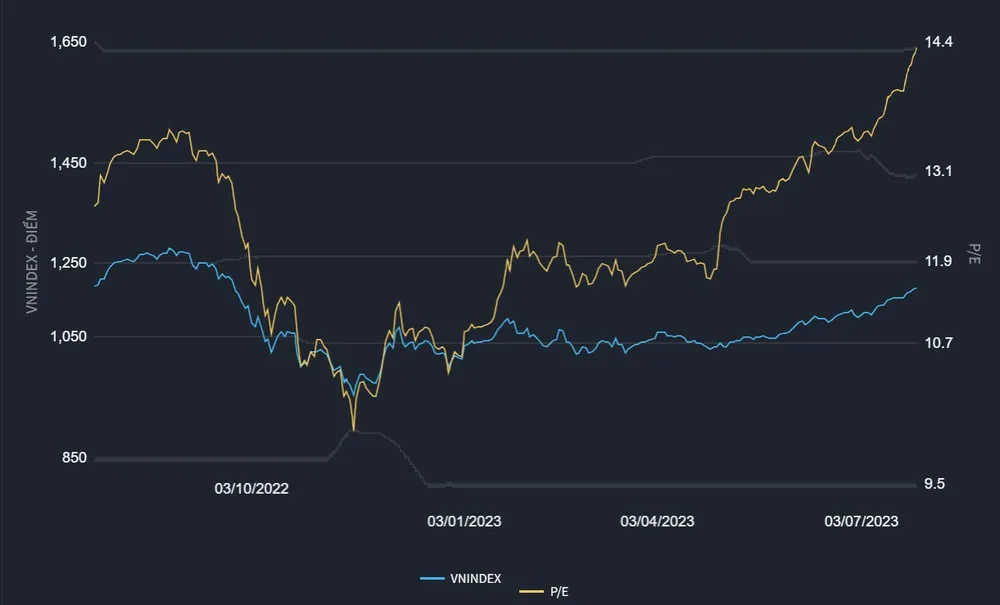Viewport: 1000px width, 605px height.
Task: Click the 1,250 left axis tick label
Action: click(68, 262)
